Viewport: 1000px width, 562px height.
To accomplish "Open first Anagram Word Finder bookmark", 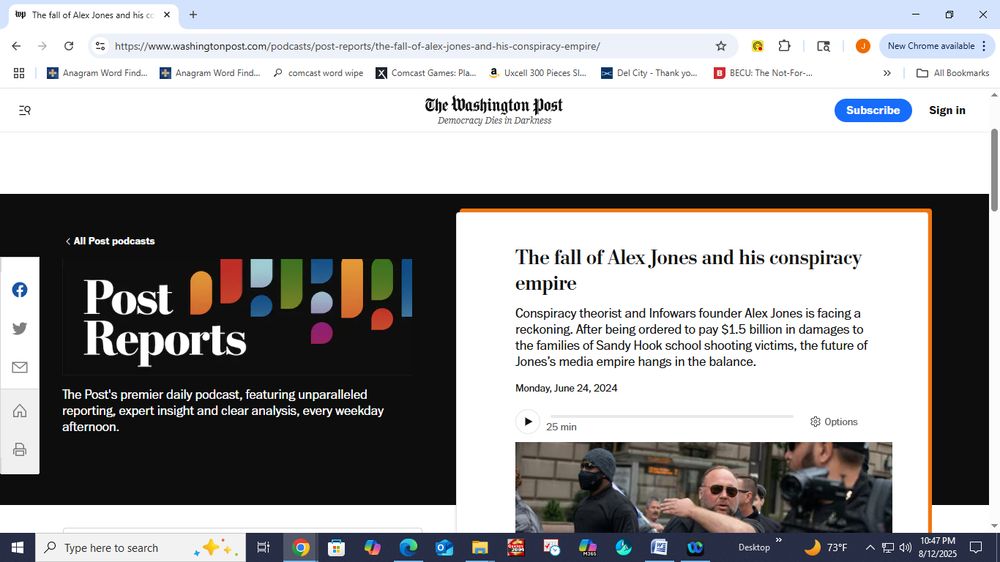I will [x=97, y=73].
